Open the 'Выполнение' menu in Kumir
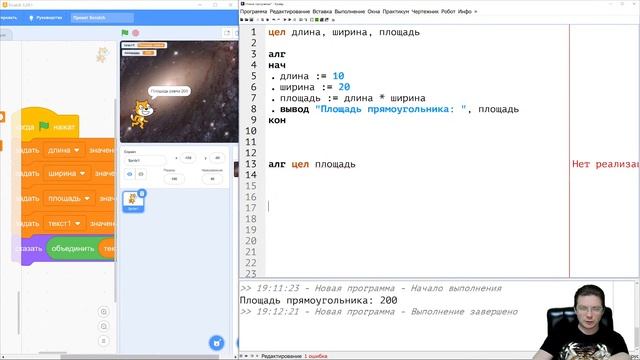 tap(350, 11)
